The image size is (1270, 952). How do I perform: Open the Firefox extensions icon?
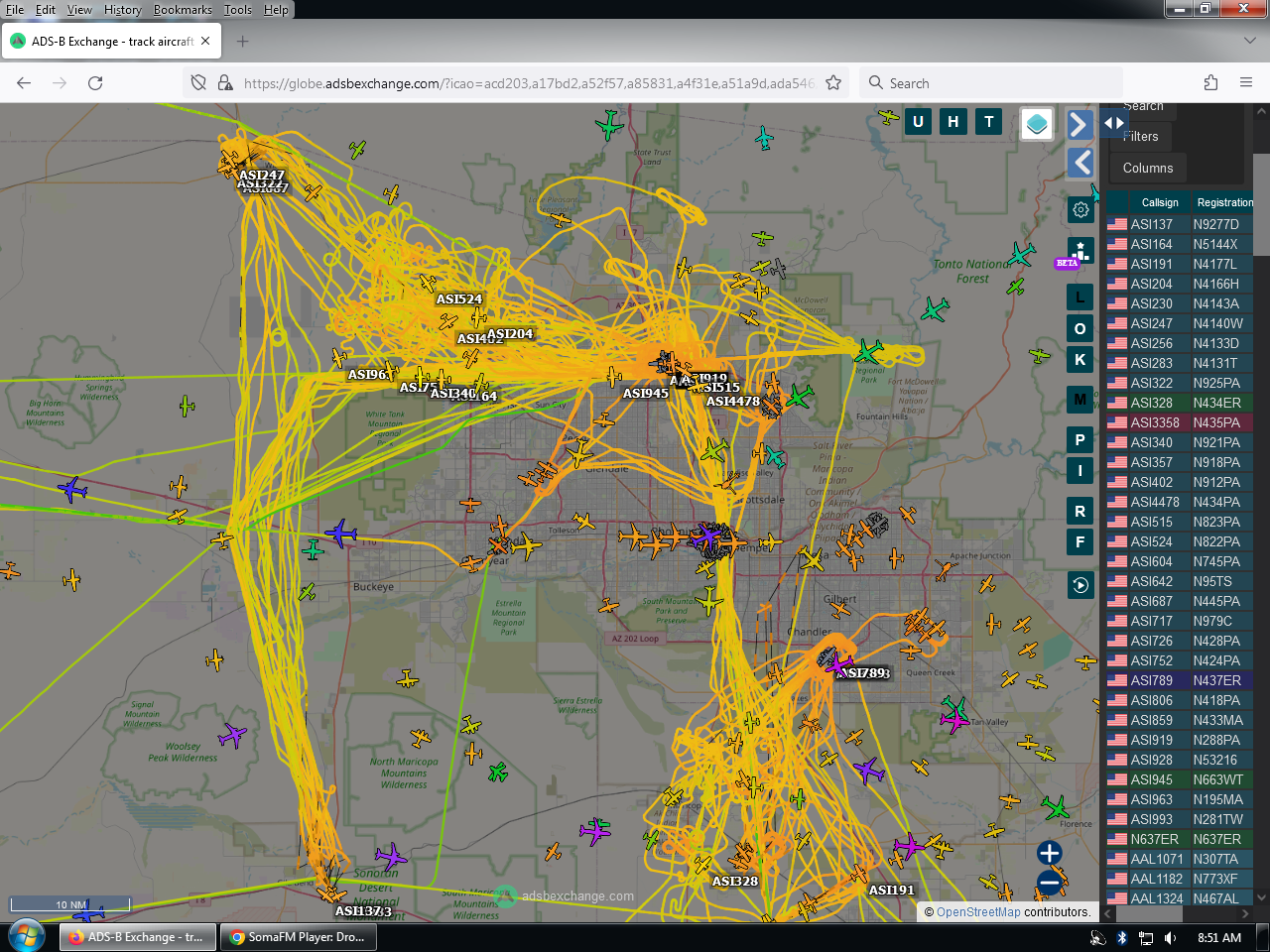point(1210,83)
